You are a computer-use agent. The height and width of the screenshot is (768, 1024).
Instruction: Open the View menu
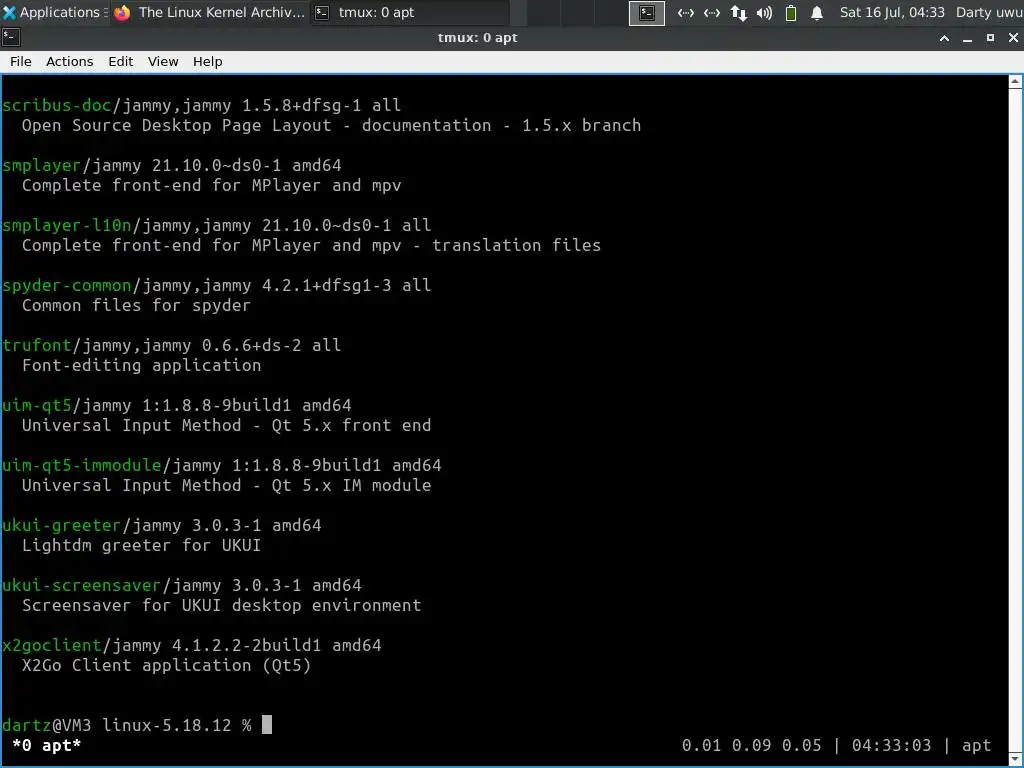tap(163, 61)
